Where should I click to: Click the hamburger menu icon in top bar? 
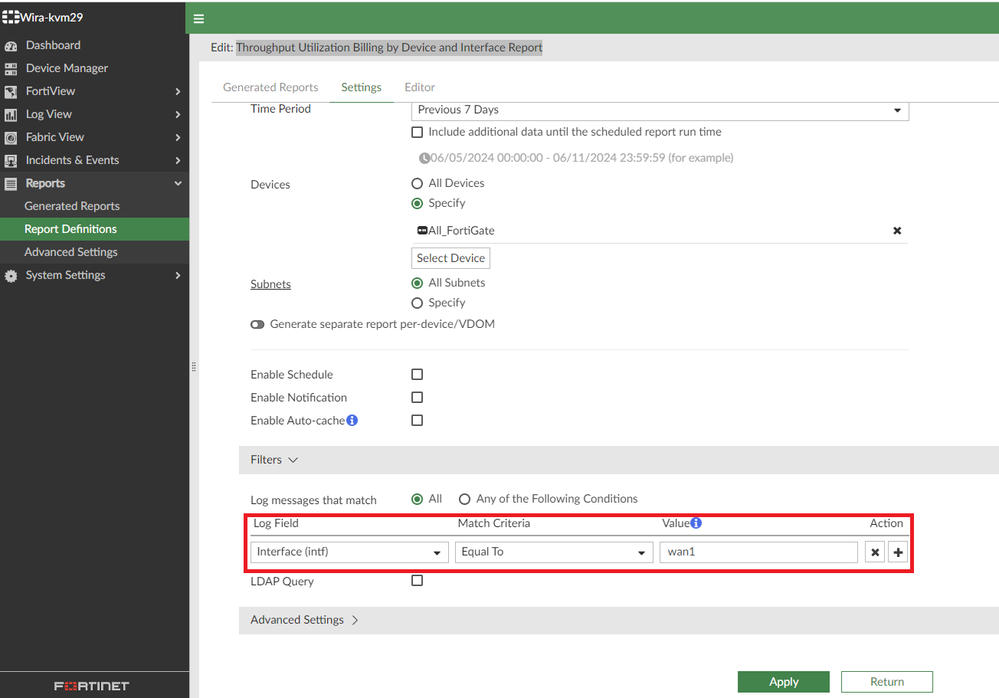point(199,19)
